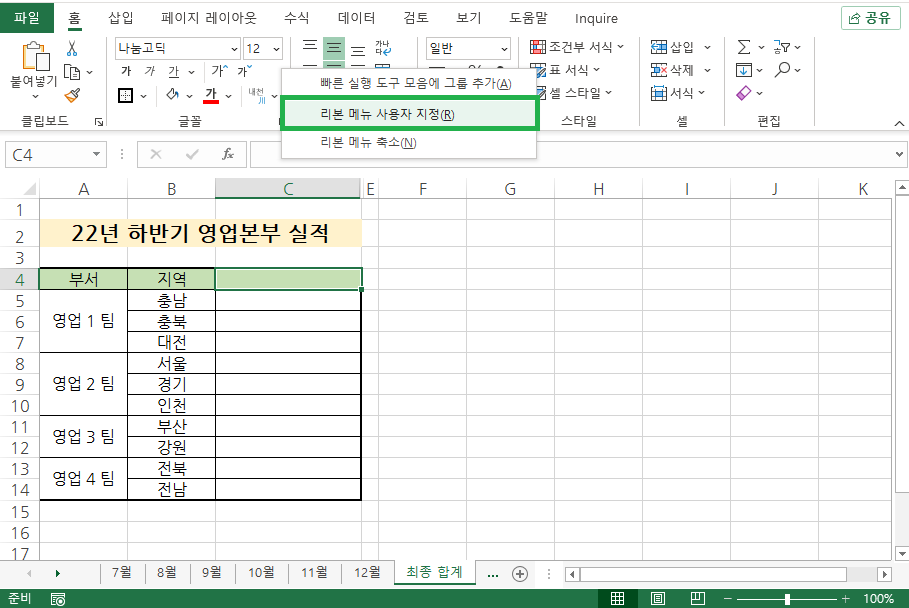Select the AutoSum (자동 합계) icon
This screenshot has height=608, width=909.
pyautogui.click(x=744, y=47)
